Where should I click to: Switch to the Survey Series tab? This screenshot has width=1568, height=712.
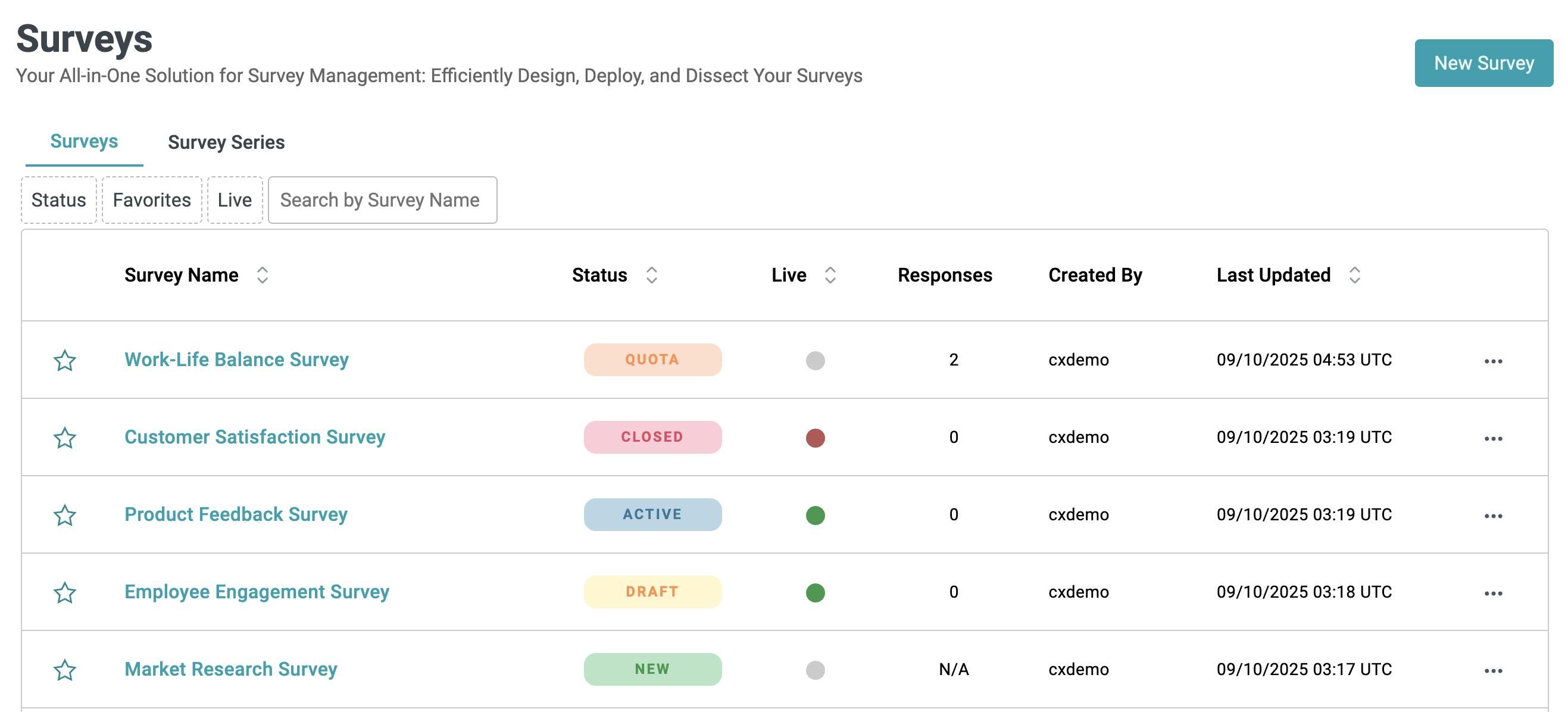[x=226, y=142]
